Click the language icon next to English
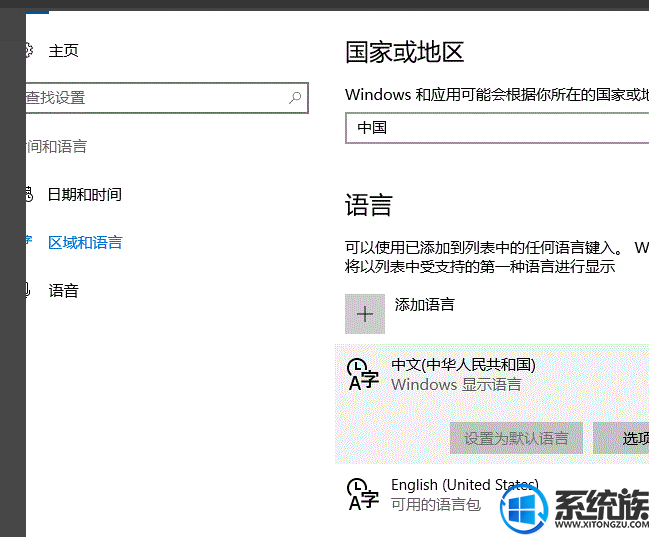This screenshot has width=649, height=537. pos(363,494)
